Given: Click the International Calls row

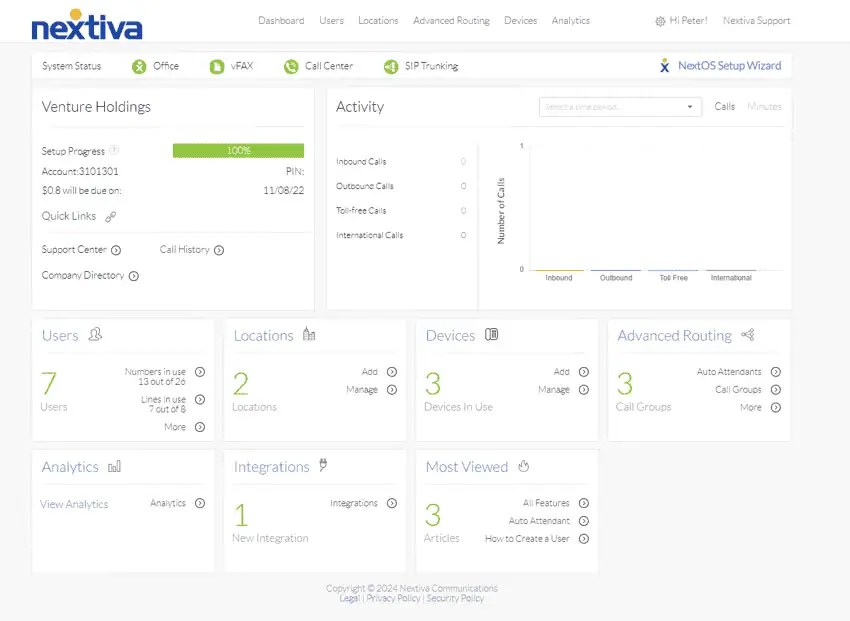Looking at the screenshot, I should [401, 235].
